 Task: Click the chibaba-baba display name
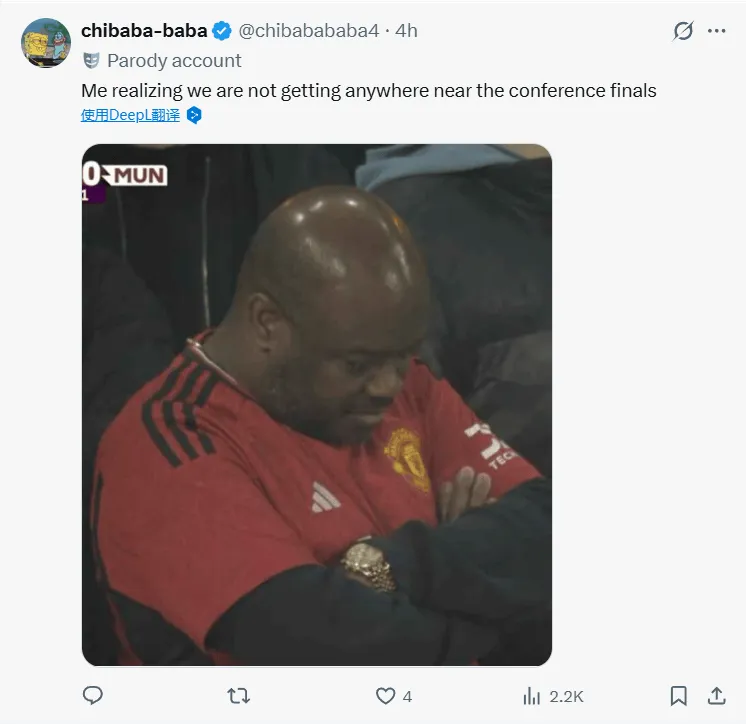(x=144, y=31)
